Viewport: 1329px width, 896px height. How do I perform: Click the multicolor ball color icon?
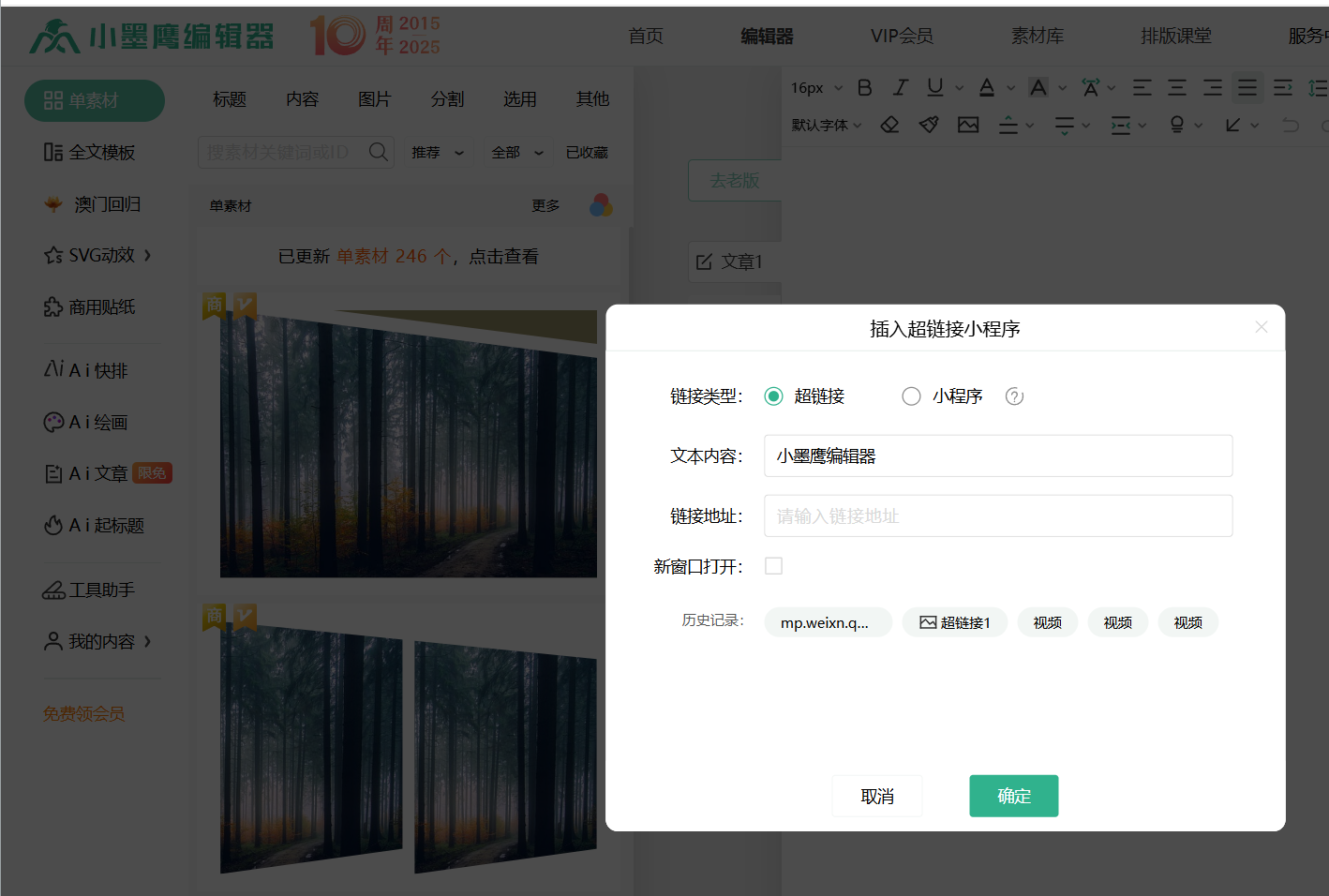tap(601, 205)
